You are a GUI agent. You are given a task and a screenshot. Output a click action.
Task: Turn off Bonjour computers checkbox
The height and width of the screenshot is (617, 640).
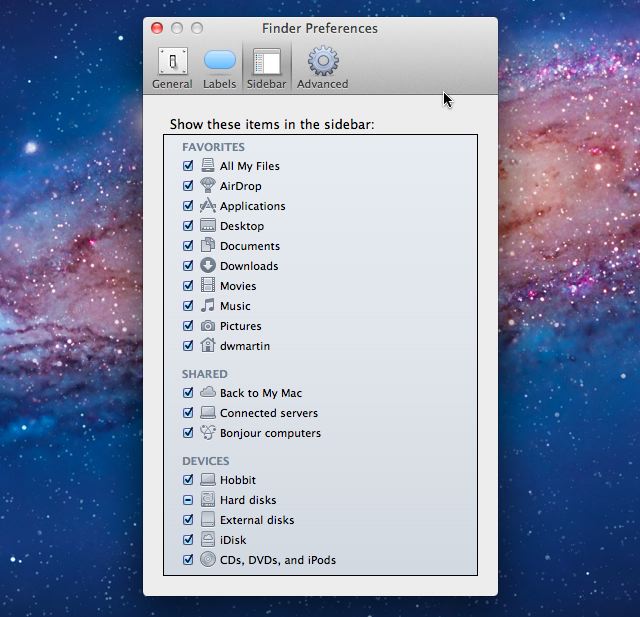tap(188, 433)
